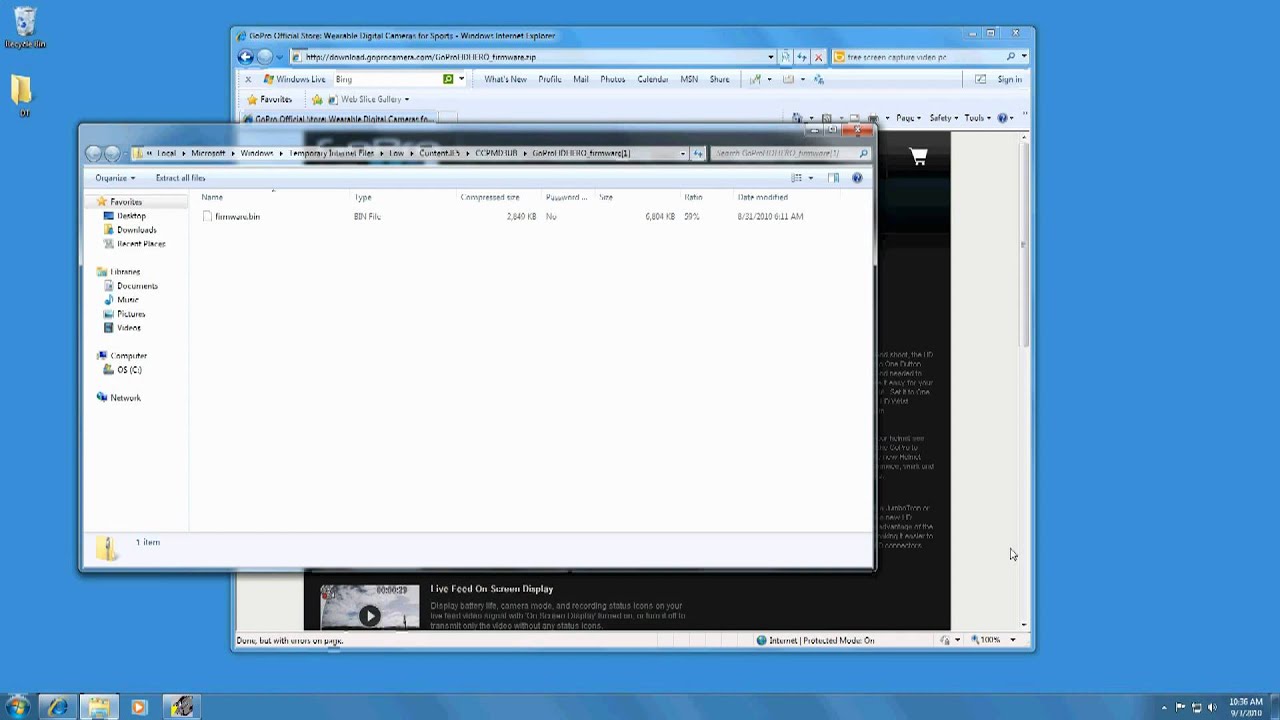Click the green Bing search button

(x=448, y=79)
